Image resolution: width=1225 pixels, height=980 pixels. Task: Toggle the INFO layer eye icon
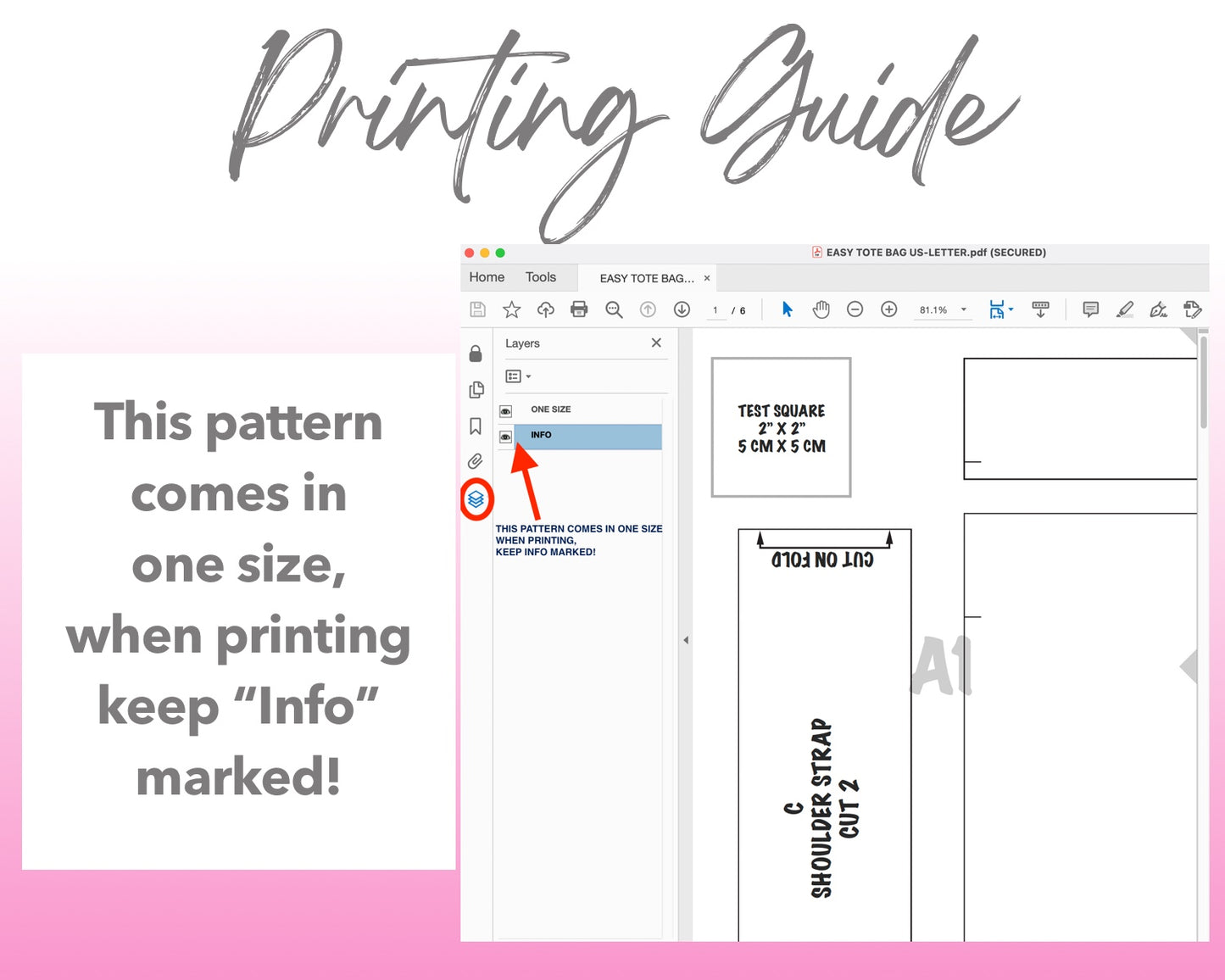tap(506, 436)
